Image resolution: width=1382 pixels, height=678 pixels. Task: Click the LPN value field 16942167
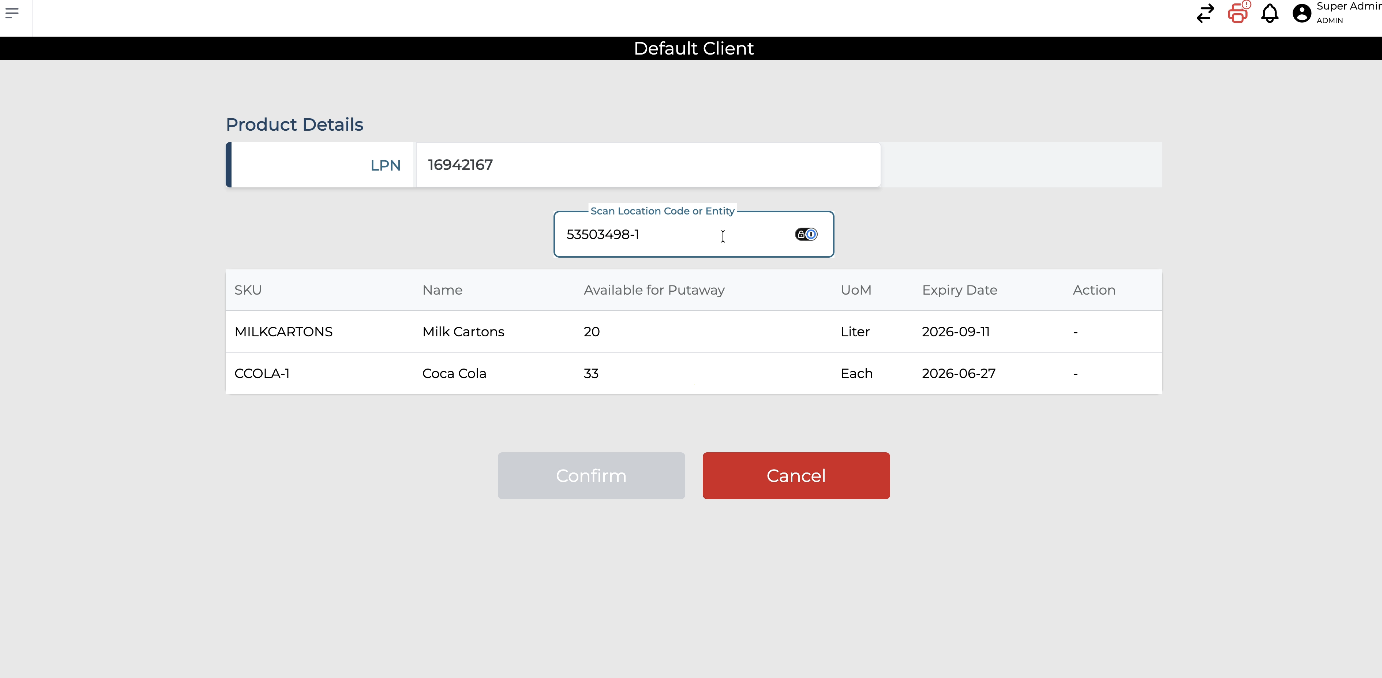point(649,165)
